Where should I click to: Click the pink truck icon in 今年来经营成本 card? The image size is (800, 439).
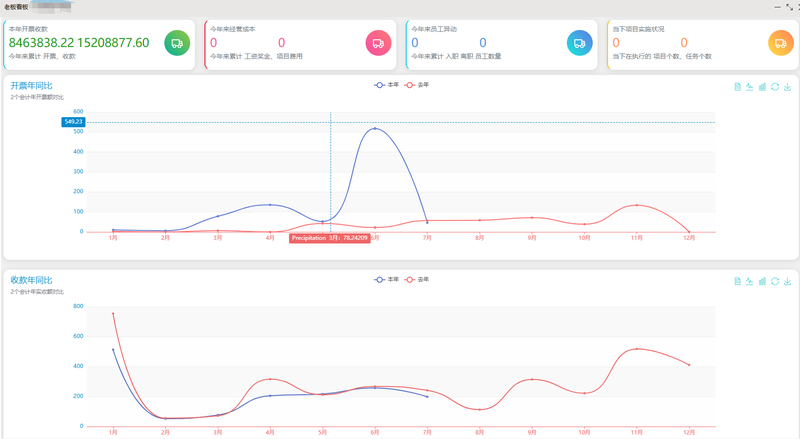(378, 43)
